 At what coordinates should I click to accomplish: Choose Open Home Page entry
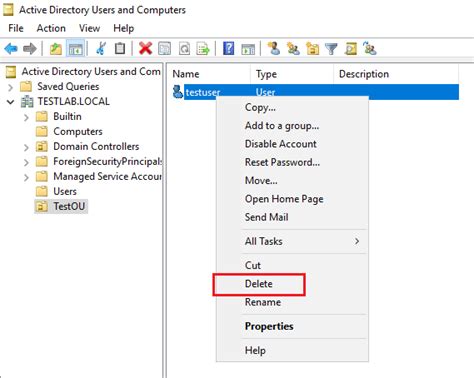[284, 199]
